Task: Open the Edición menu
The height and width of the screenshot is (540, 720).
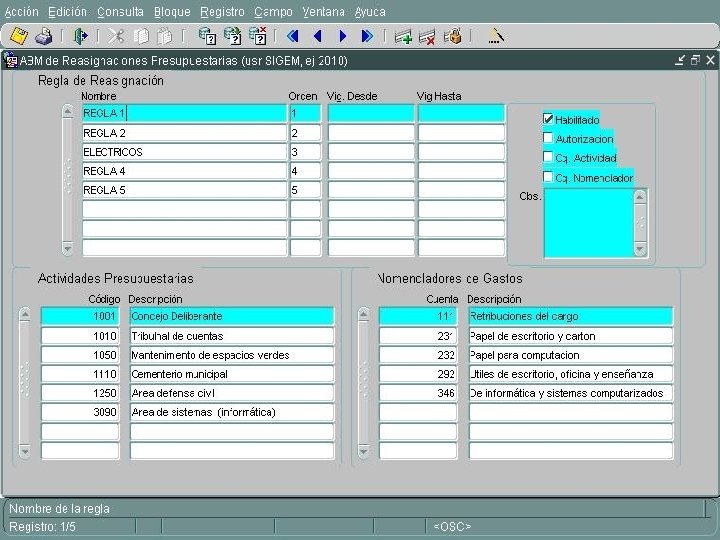Action: [68, 11]
